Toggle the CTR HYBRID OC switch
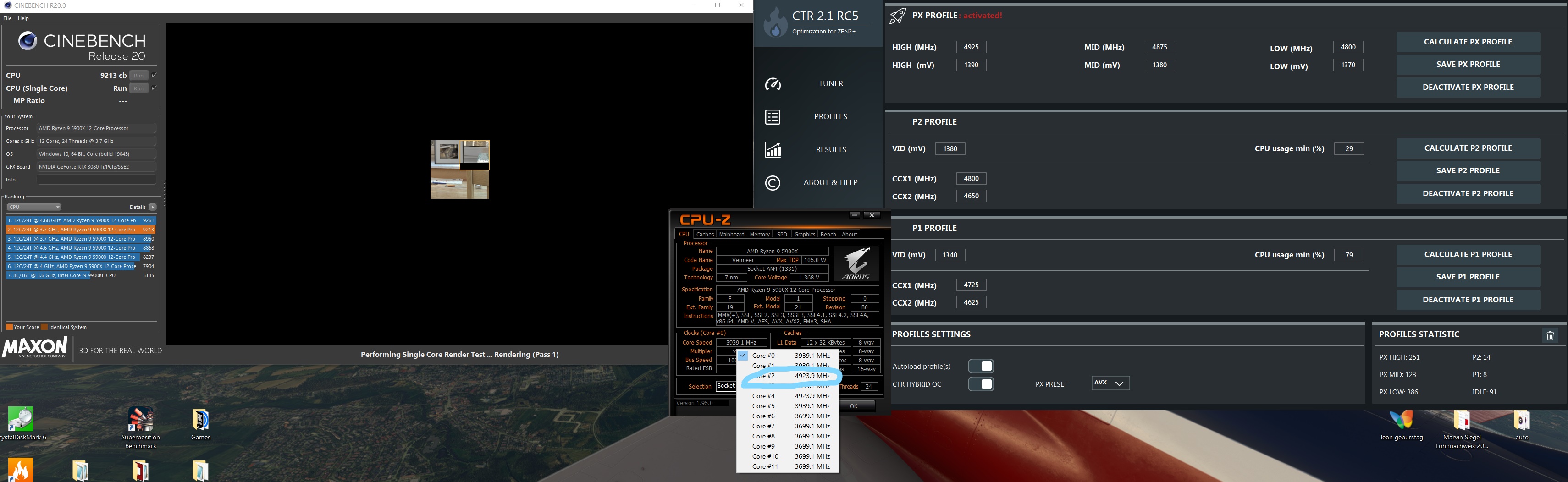The image size is (1568, 482). point(981,384)
